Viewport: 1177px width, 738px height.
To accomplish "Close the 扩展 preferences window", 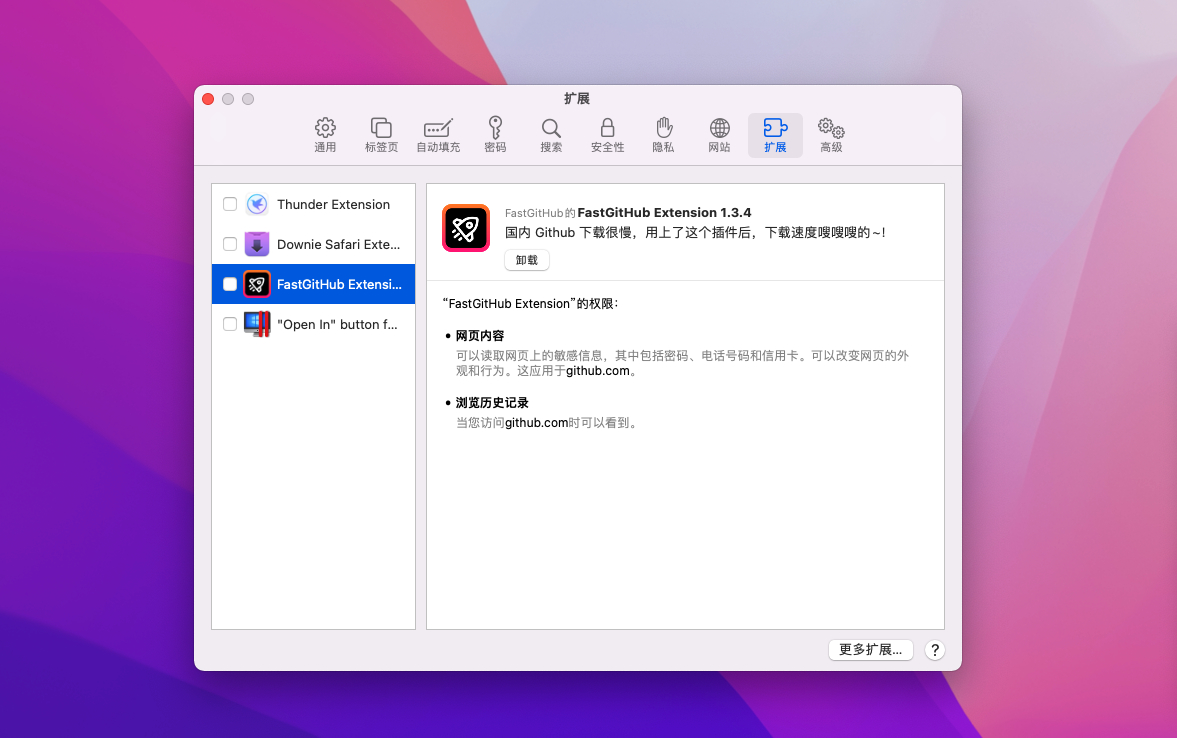I will tap(208, 99).
